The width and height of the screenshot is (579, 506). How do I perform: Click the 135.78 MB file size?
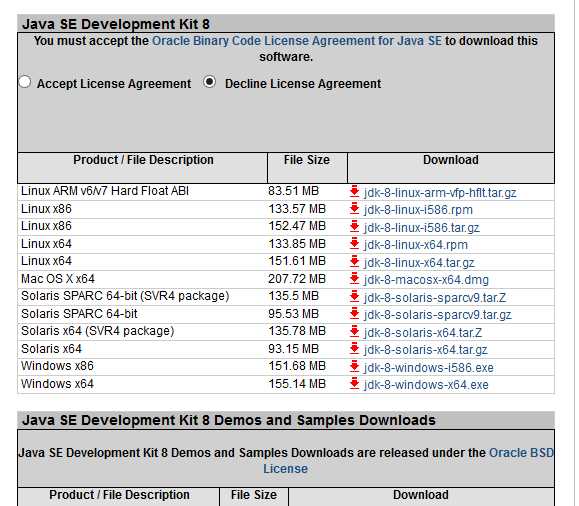click(x=297, y=331)
